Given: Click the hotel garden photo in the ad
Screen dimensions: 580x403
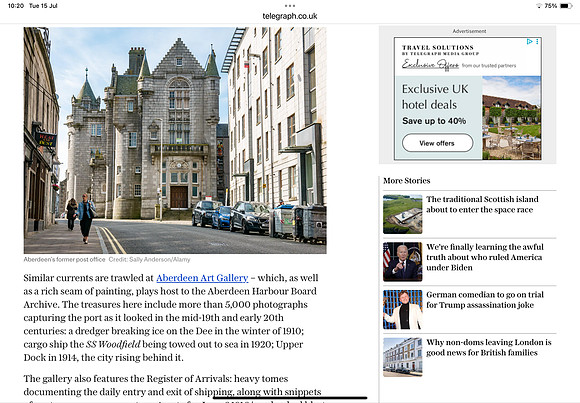Looking at the screenshot, I should click(x=512, y=118).
